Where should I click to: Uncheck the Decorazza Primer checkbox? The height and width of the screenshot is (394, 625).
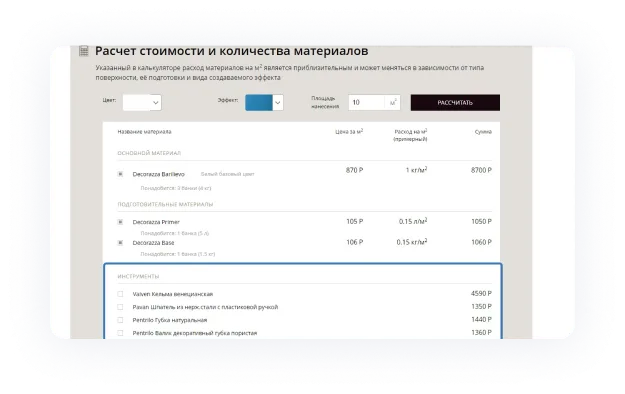pos(120,222)
